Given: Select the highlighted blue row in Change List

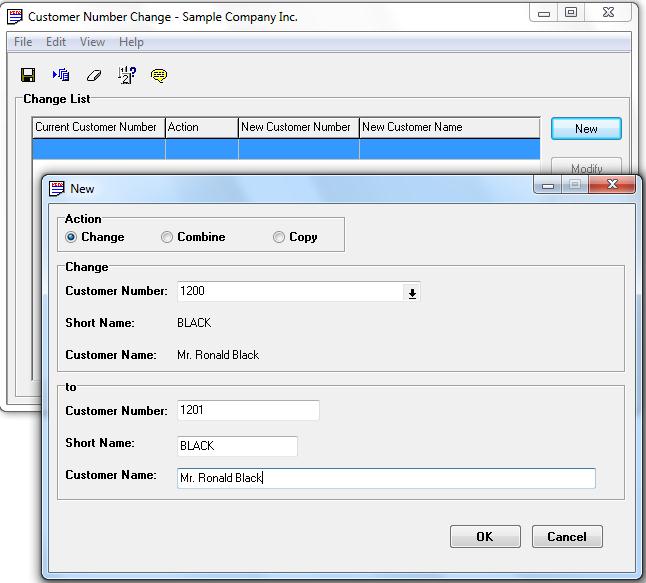Looking at the screenshot, I should pyautogui.click(x=286, y=149).
